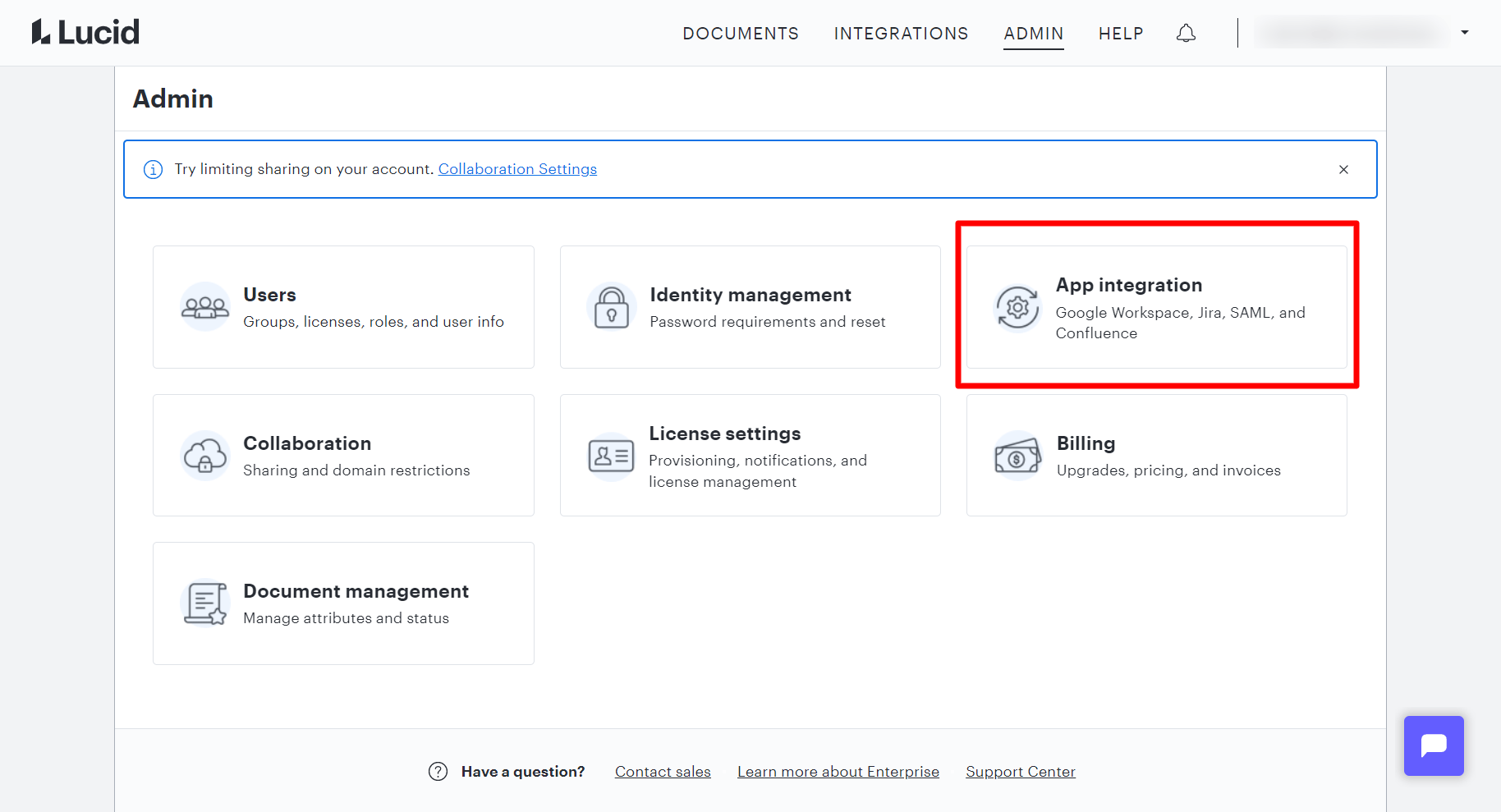The height and width of the screenshot is (812, 1501).
Task: Click the blurred account name field
Action: [1352, 33]
